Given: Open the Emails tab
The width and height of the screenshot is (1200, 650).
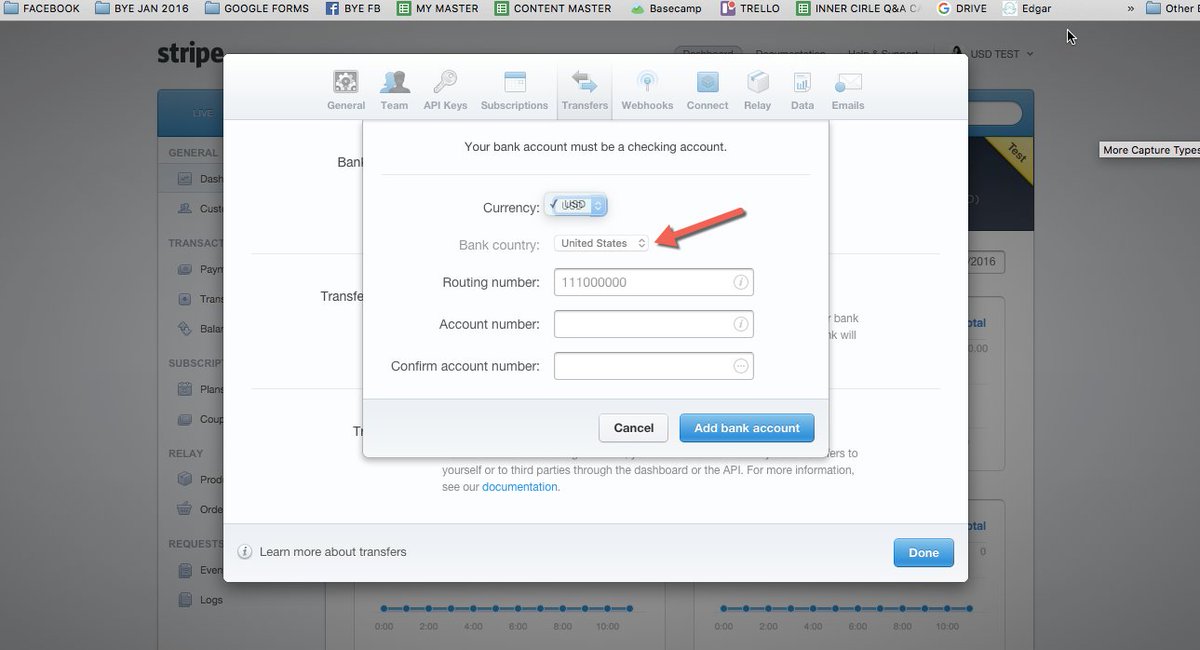Looking at the screenshot, I should (848, 90).
